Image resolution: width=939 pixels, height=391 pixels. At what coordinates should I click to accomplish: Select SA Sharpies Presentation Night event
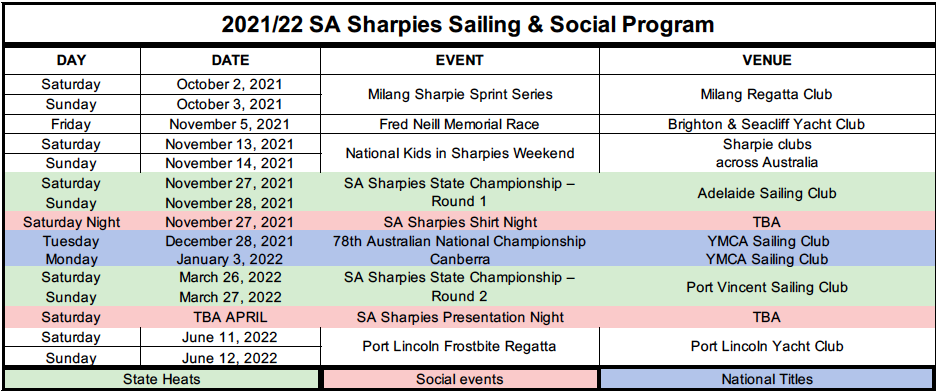(x=459, y=317)
